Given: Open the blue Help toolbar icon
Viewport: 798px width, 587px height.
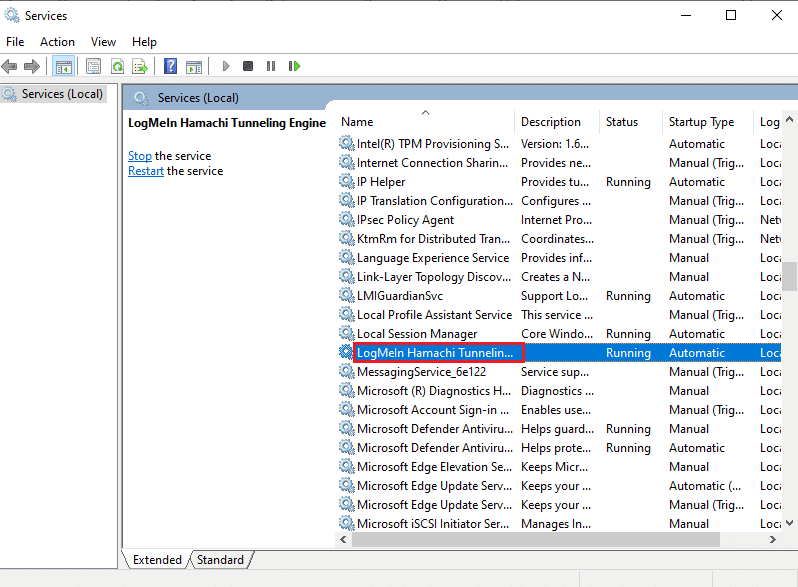Looking at the screenshot, I should point(170,66).
